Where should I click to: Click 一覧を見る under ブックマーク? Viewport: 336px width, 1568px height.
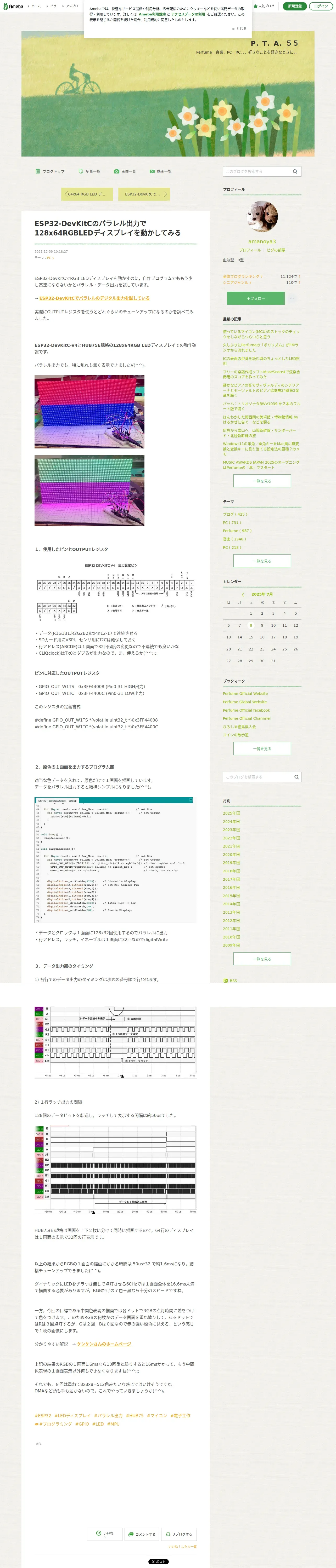(x=262, y=749)
